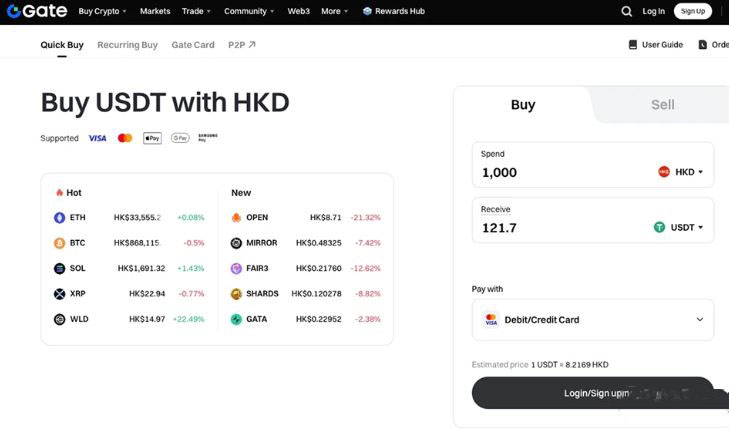
Task: Click the WLD coin icon
Action: [59, 319]
